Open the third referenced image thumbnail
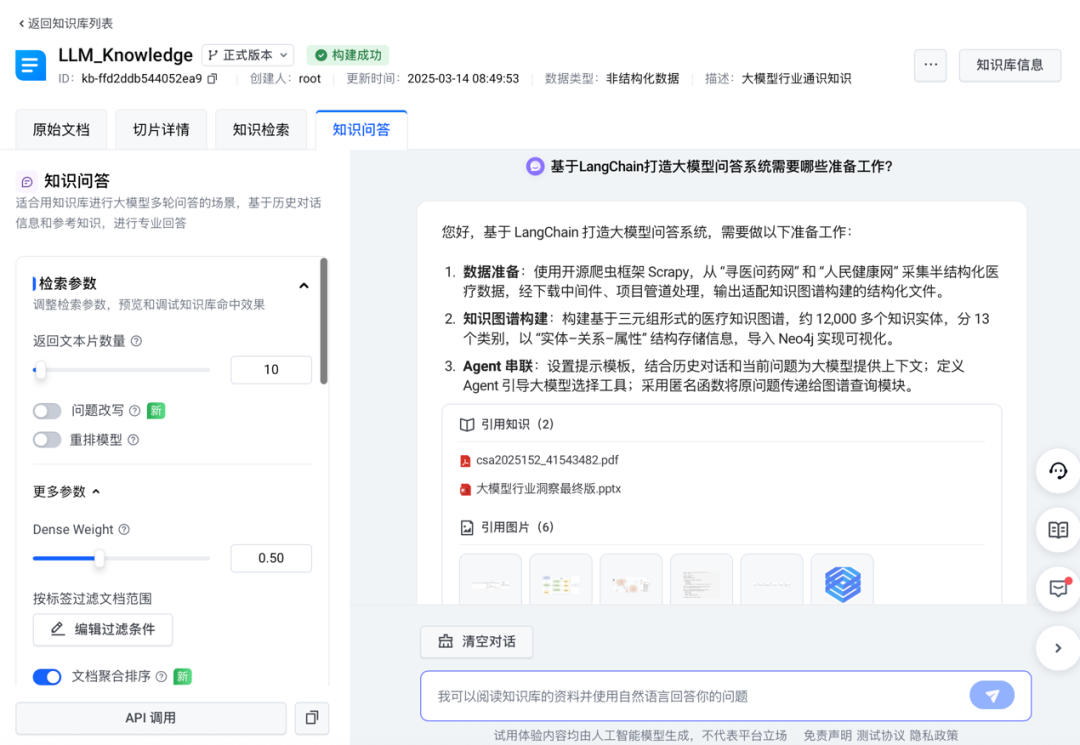 coord(631,580)
